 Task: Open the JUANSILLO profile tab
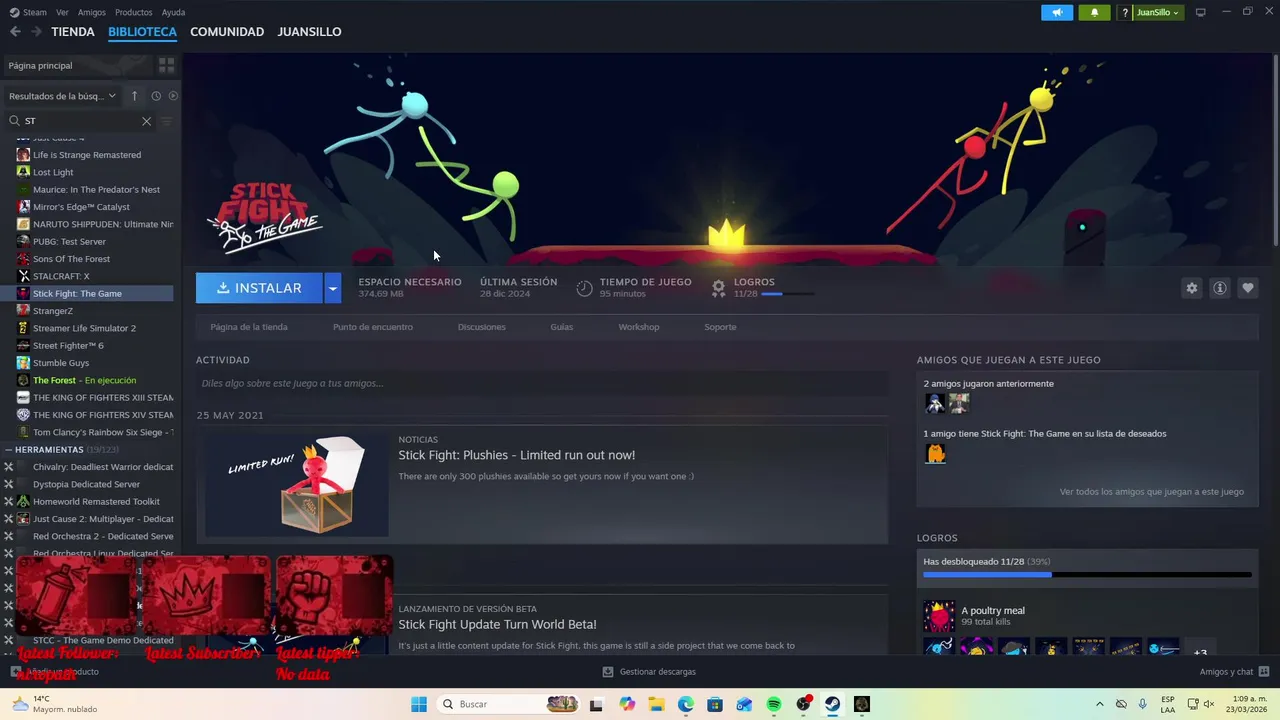(309, 32)
